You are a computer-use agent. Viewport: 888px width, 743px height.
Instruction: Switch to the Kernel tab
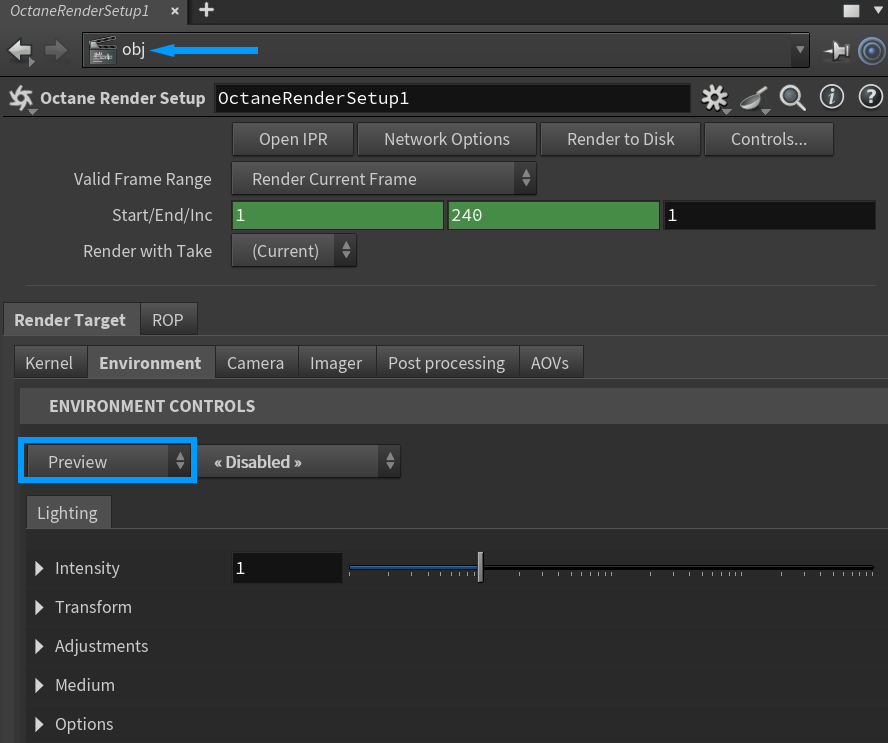[x=49, y=363]
